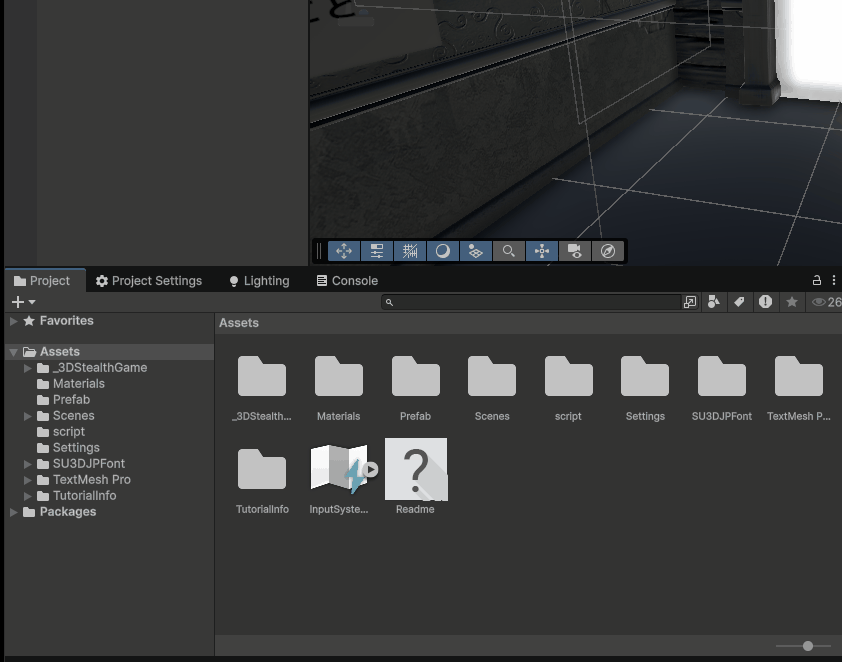The width and height of the screenshot is (842, 662).
Task: Toggle the Favorites star search filter
Action: pos(792,302)
